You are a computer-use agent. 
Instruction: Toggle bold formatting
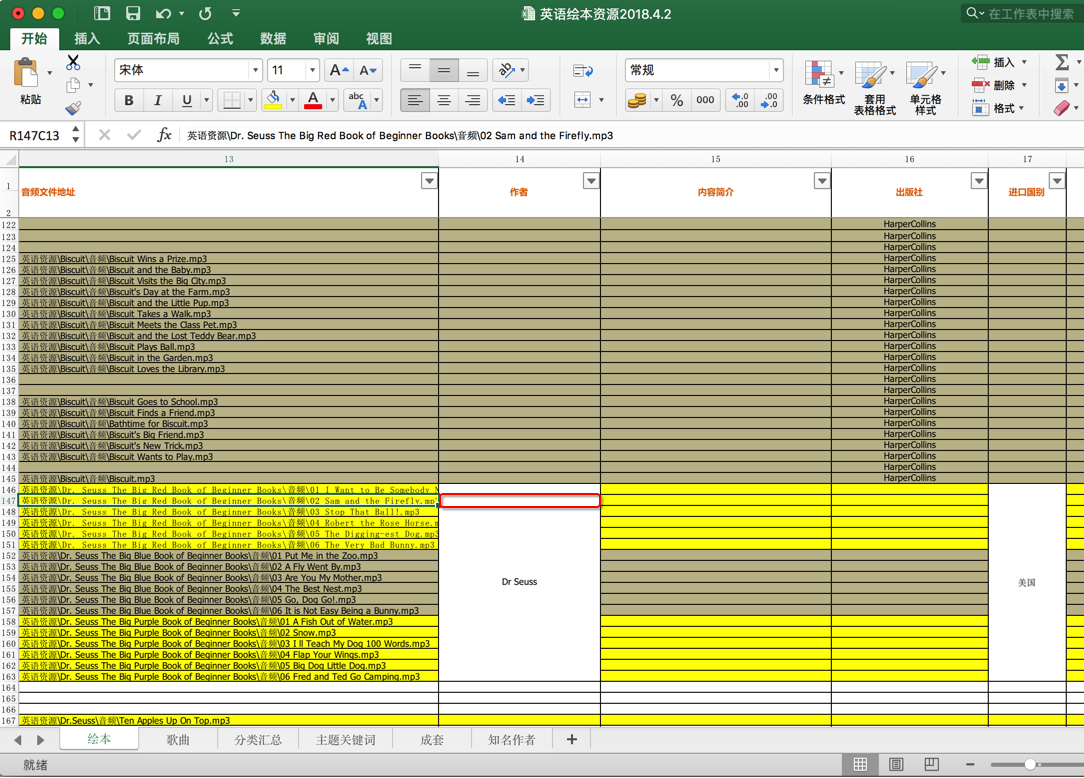(x=128, y=100)
